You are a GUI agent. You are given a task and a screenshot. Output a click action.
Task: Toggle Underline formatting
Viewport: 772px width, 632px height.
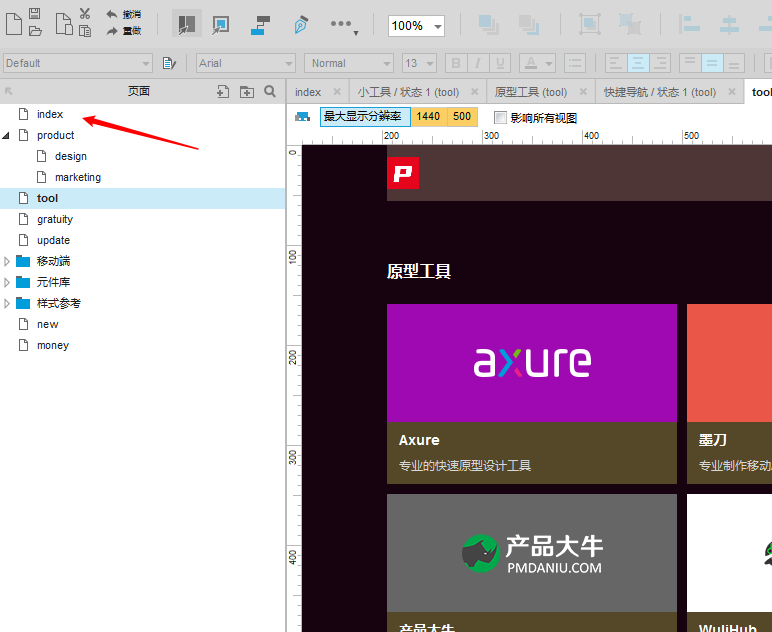(x=500, y=63)
